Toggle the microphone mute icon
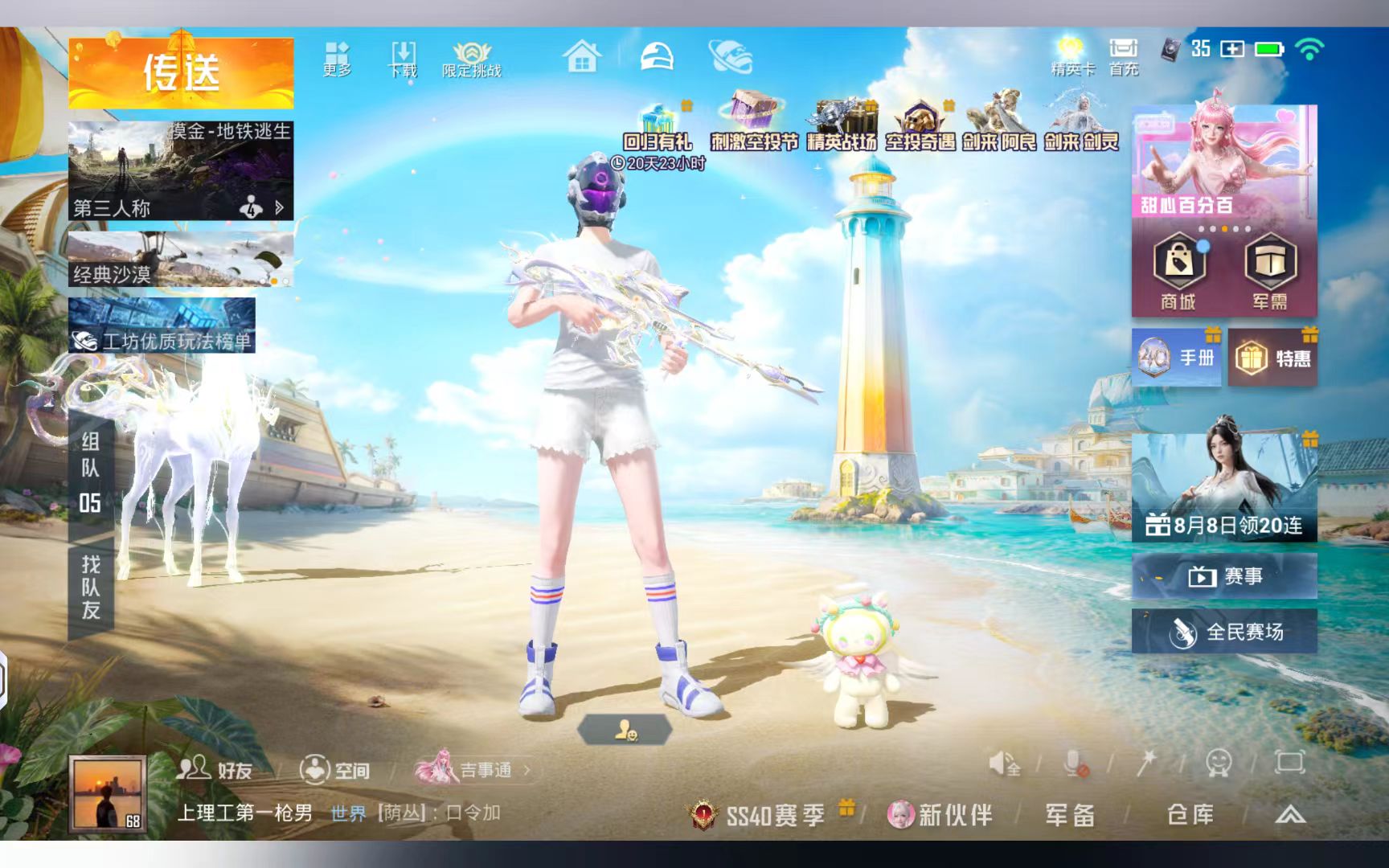 [1076, 763]
